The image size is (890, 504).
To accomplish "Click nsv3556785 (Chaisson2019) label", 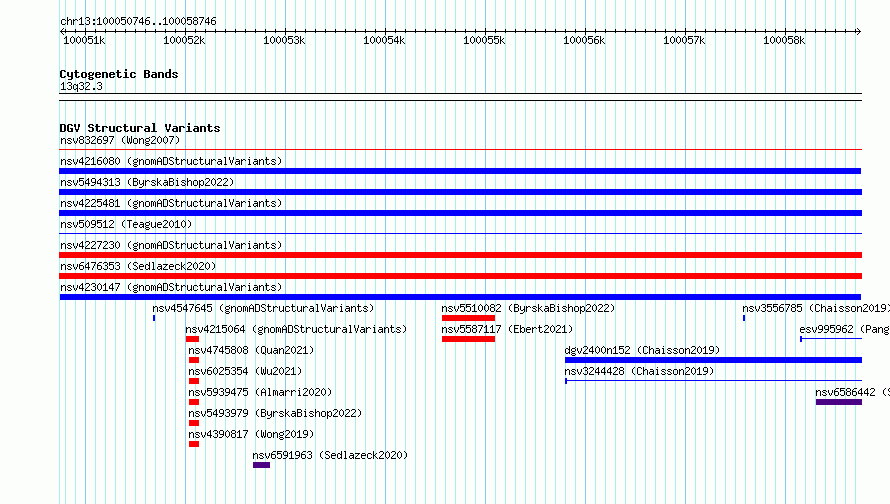I will [816, 308].
